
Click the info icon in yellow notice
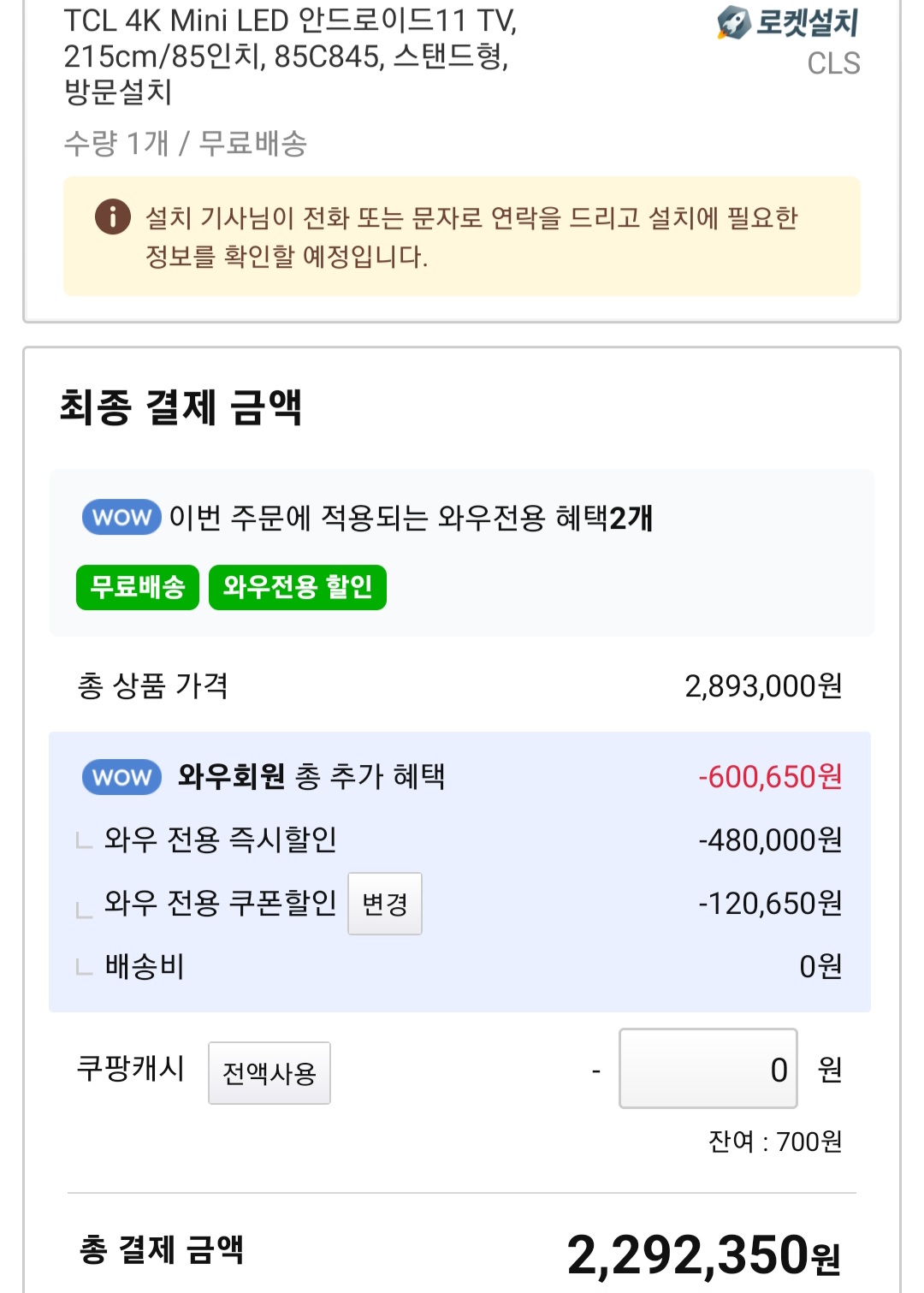(x=112, y=216)
